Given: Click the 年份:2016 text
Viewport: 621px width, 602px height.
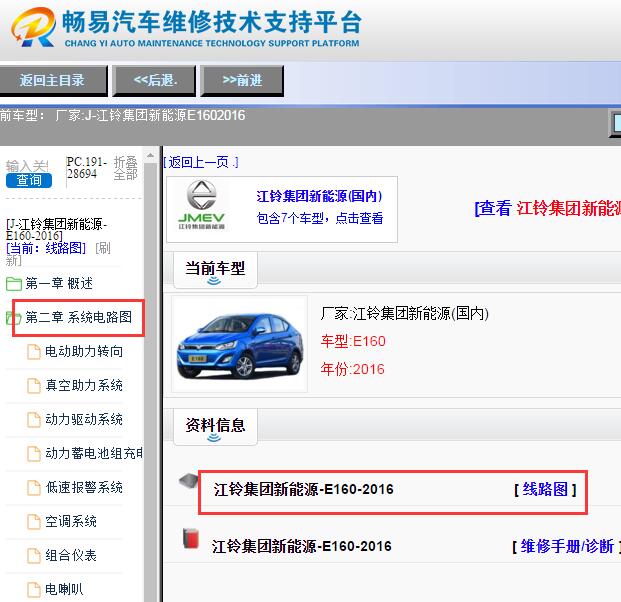Looking at the screenshot, I should click(352, 370).
